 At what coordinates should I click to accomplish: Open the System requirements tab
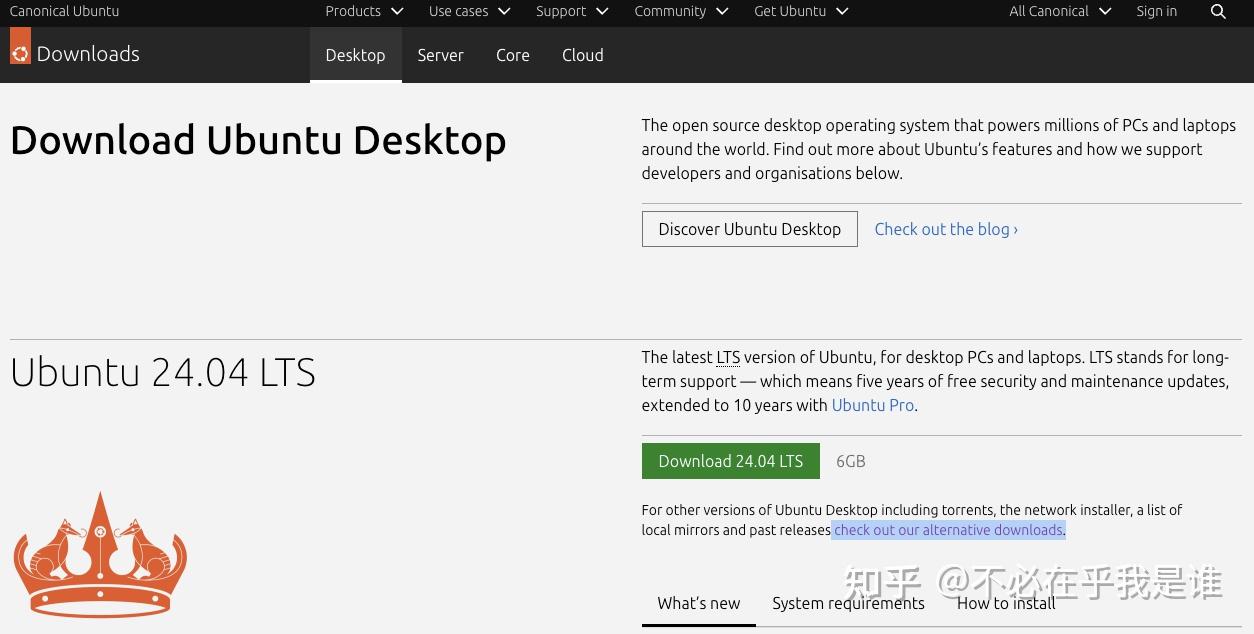(848, 603)
